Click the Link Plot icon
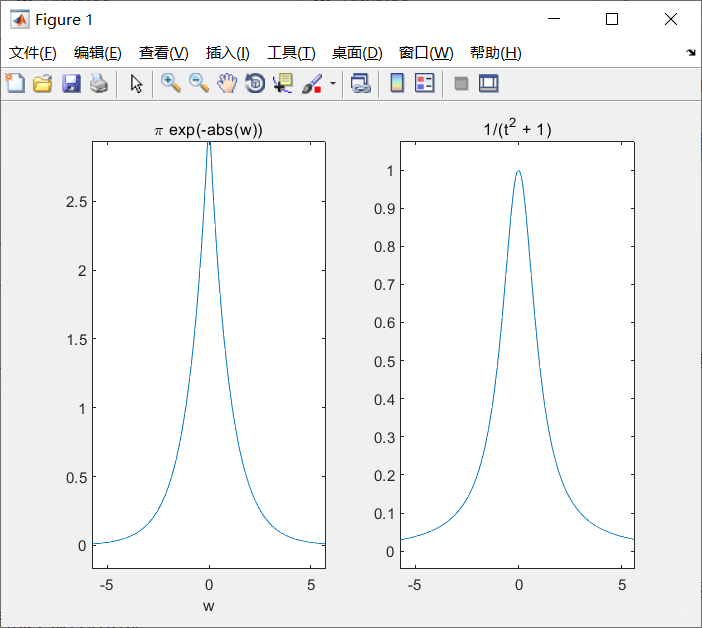The image size is (702, 628). pos(360,83)
